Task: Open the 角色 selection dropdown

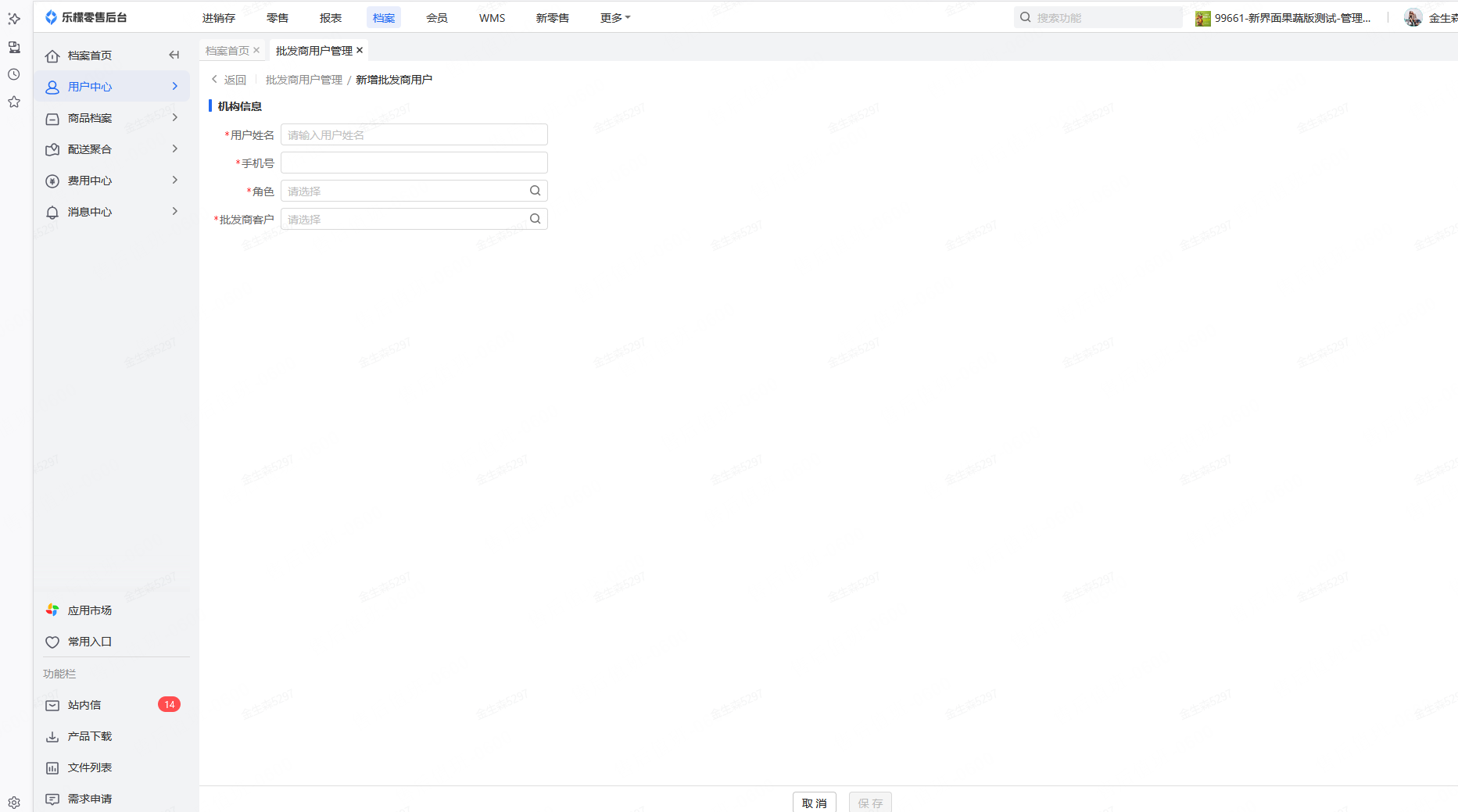Action: [x=414, y=191]
